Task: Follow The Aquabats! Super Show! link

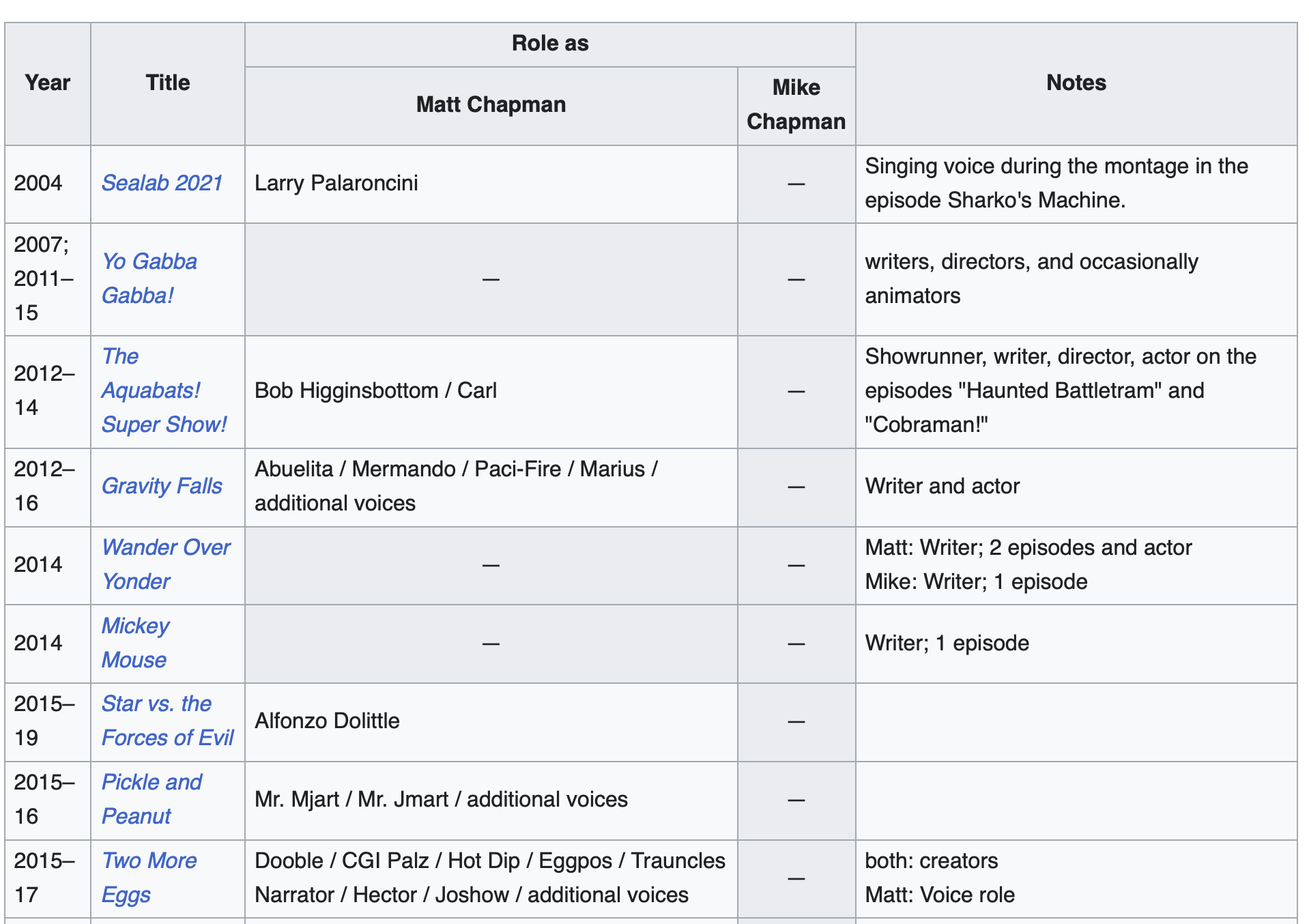Action: coord(164,390)
